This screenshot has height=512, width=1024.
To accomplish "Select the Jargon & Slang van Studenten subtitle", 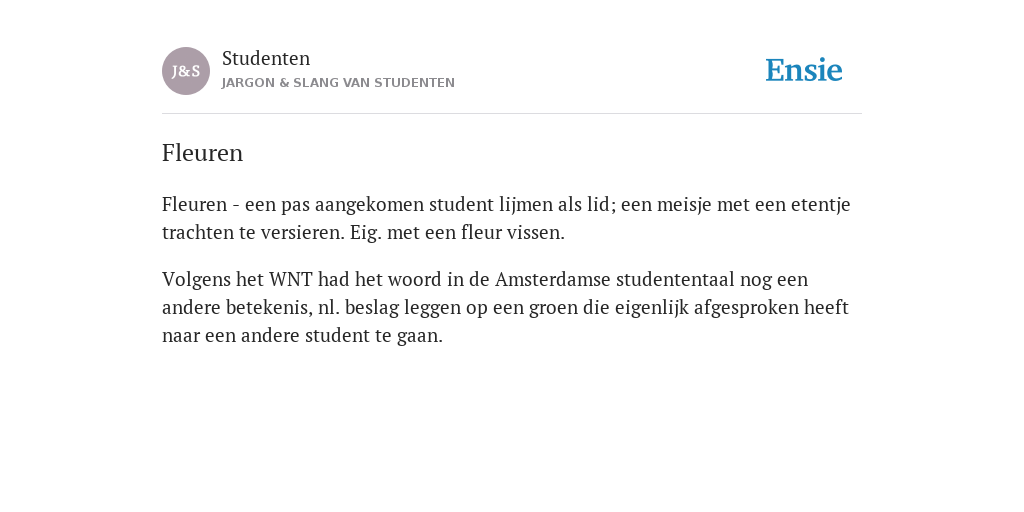I will (x=338, y=83).
